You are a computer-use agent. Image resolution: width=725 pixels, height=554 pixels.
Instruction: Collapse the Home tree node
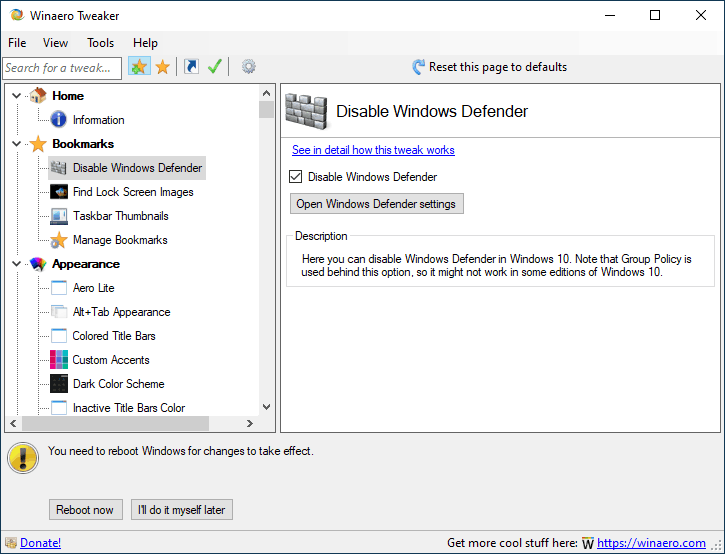point(16,96)
